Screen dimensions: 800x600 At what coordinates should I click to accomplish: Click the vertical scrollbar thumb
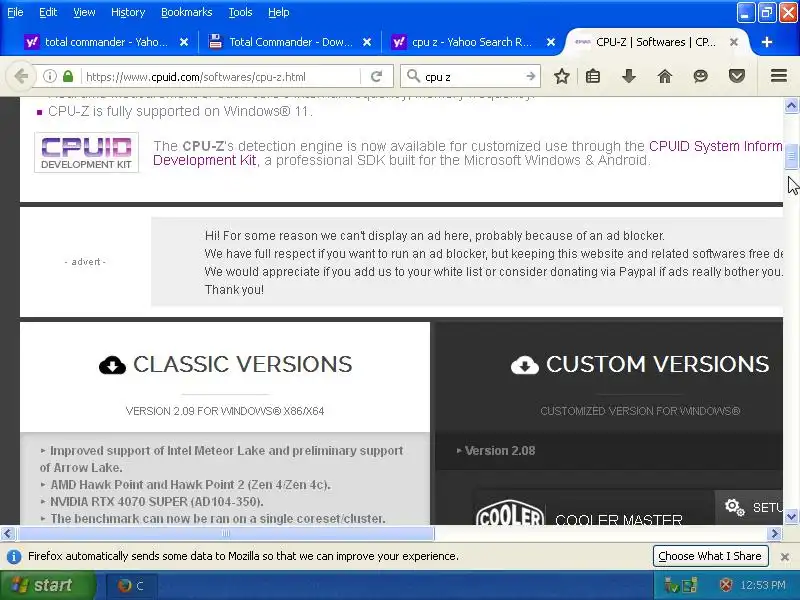coord(791,157)
